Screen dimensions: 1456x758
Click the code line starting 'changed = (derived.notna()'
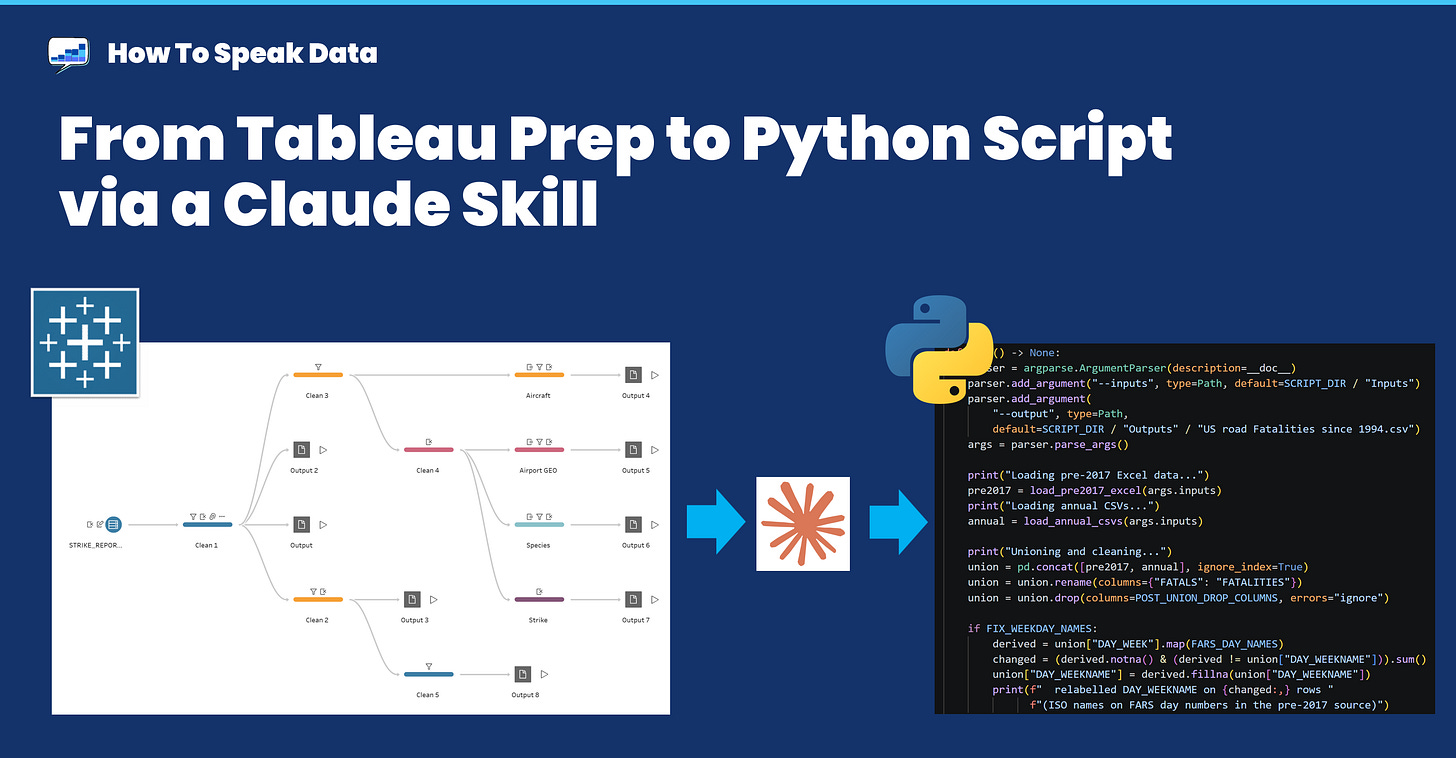1208,660
